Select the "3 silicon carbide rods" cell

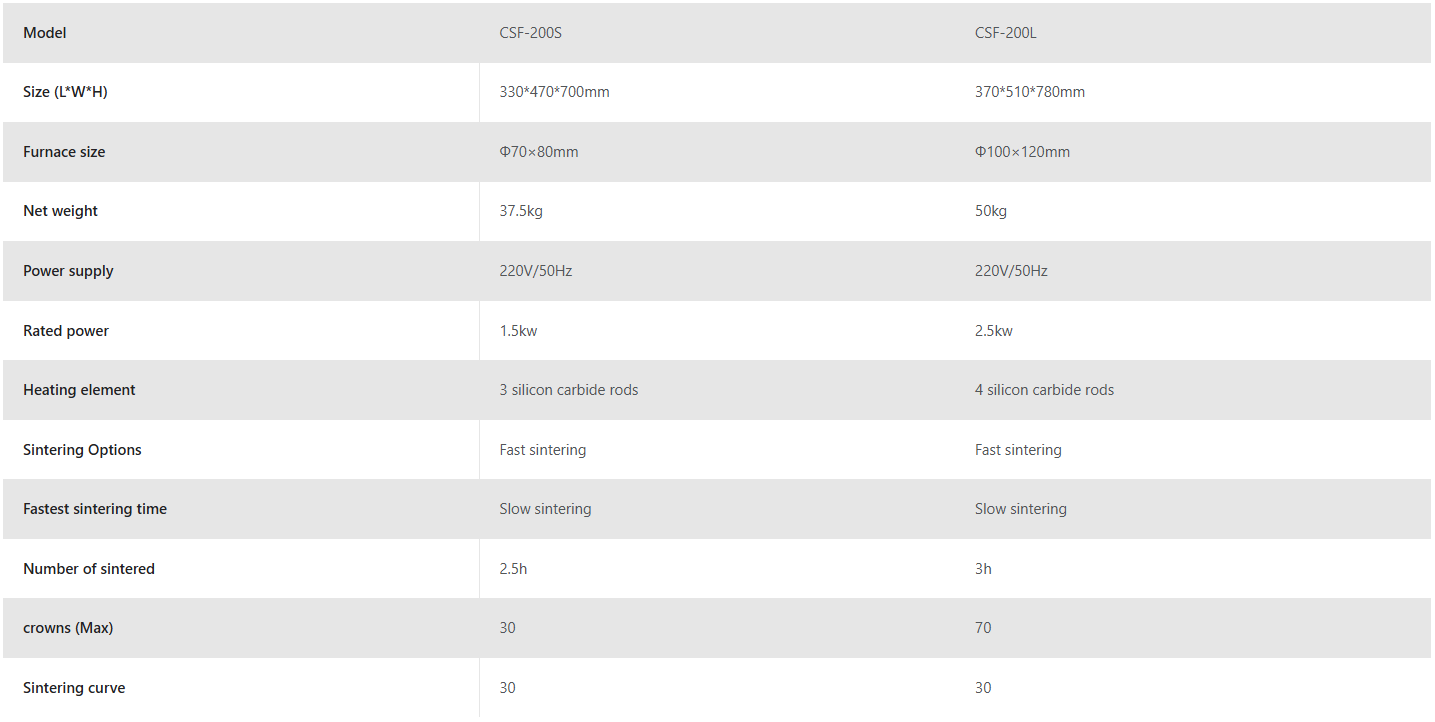click(568, 390)
